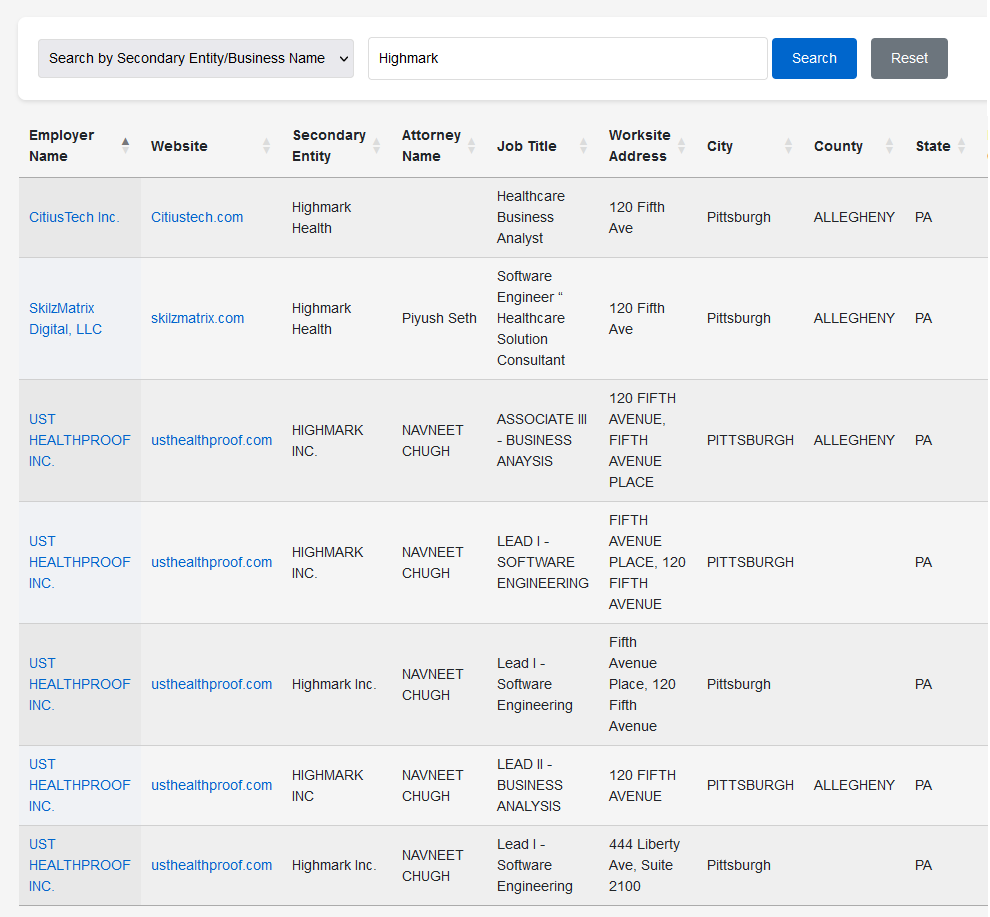Click the City column header
This screenshot has width=990, height=917.
click(750, 146)
